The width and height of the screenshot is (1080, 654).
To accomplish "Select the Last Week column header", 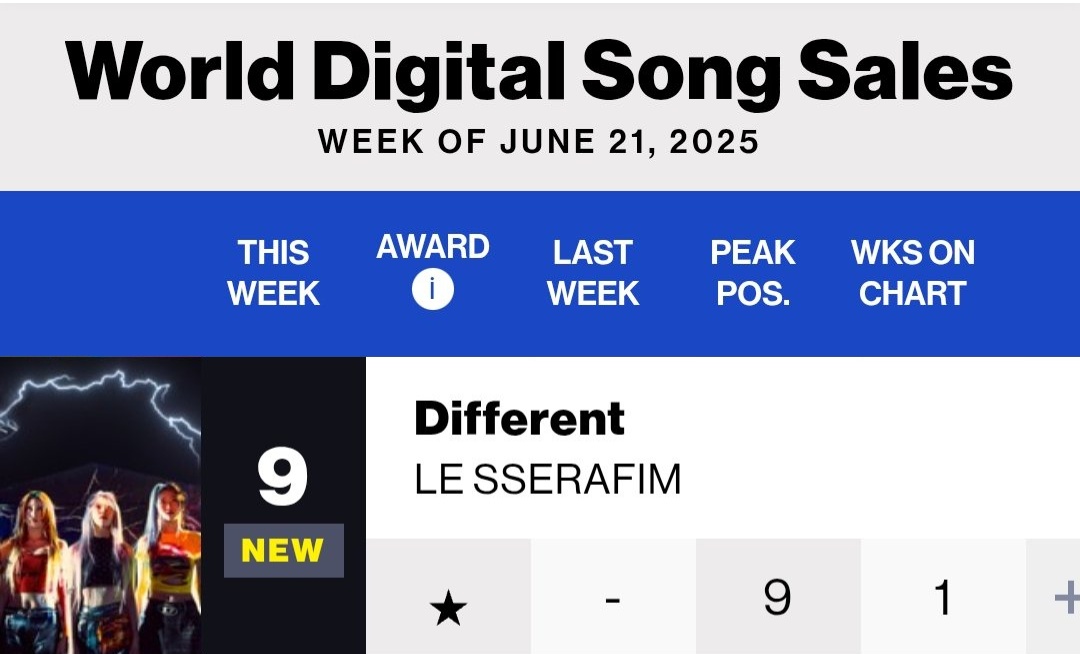I will [x=593, y=273].
